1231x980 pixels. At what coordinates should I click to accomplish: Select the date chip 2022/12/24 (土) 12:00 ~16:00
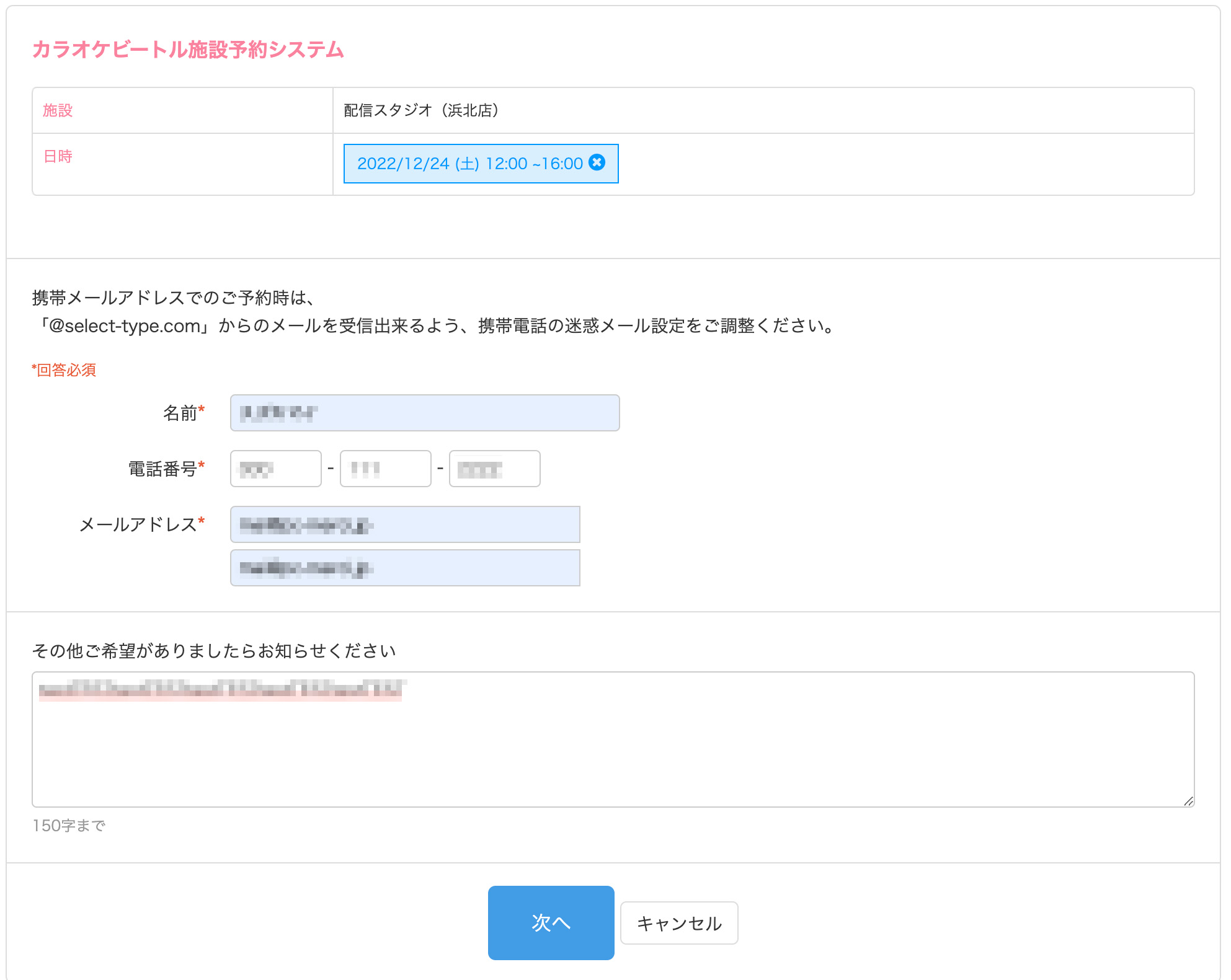(481, 164)
